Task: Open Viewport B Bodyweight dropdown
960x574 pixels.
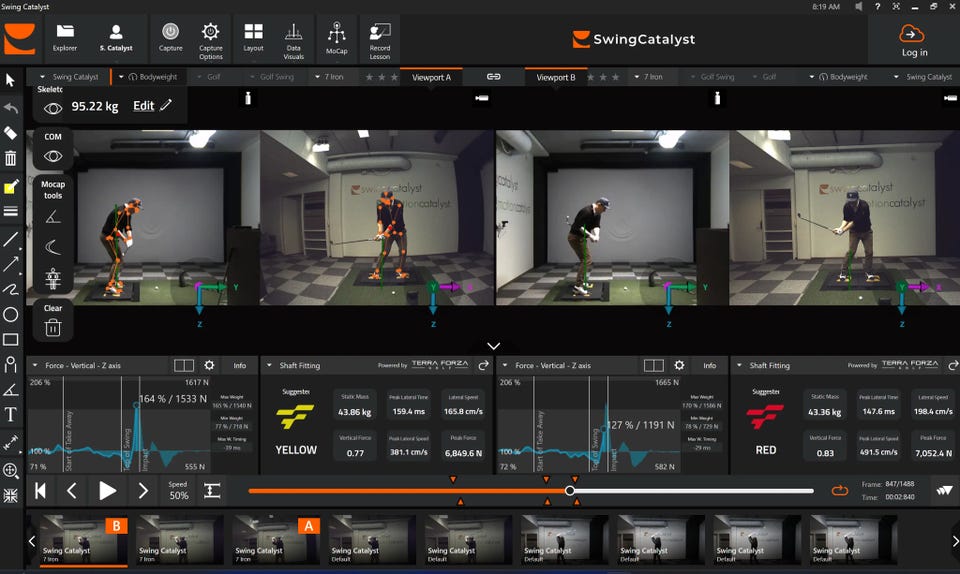Action: pyautogui.click(x=839, y=76)
